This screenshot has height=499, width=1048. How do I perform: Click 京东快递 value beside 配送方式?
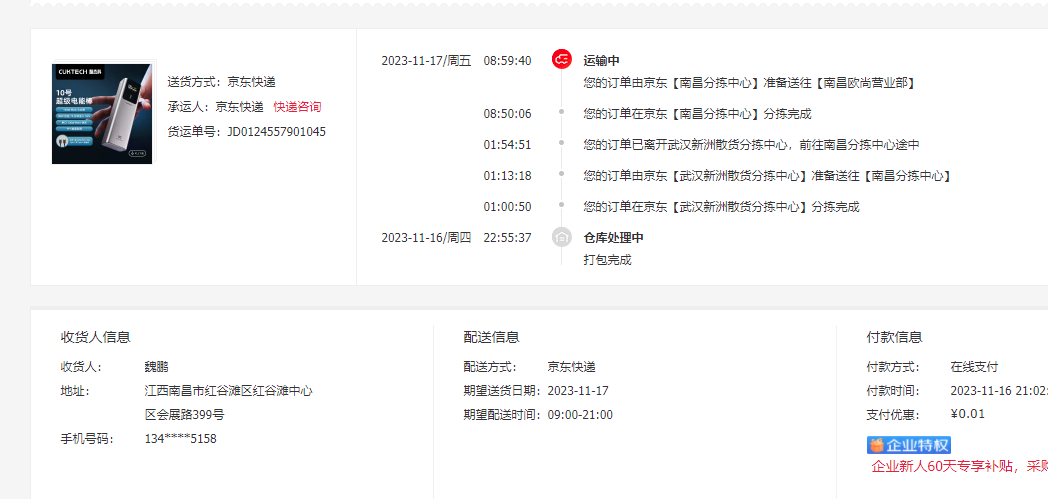571,367
